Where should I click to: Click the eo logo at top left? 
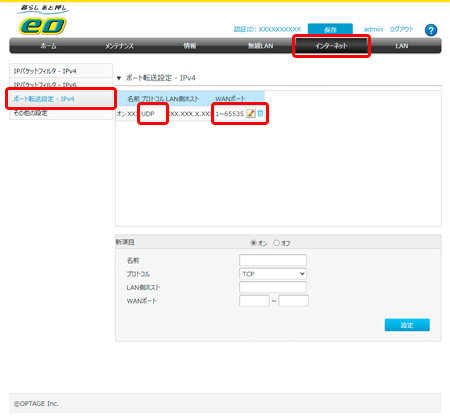(x=43, y=26)
